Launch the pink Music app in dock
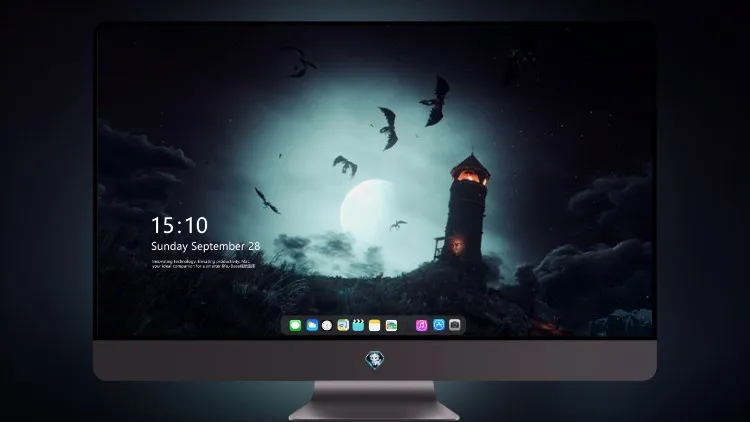The height and width of the screenshot is (422, 750). point(421,325)
